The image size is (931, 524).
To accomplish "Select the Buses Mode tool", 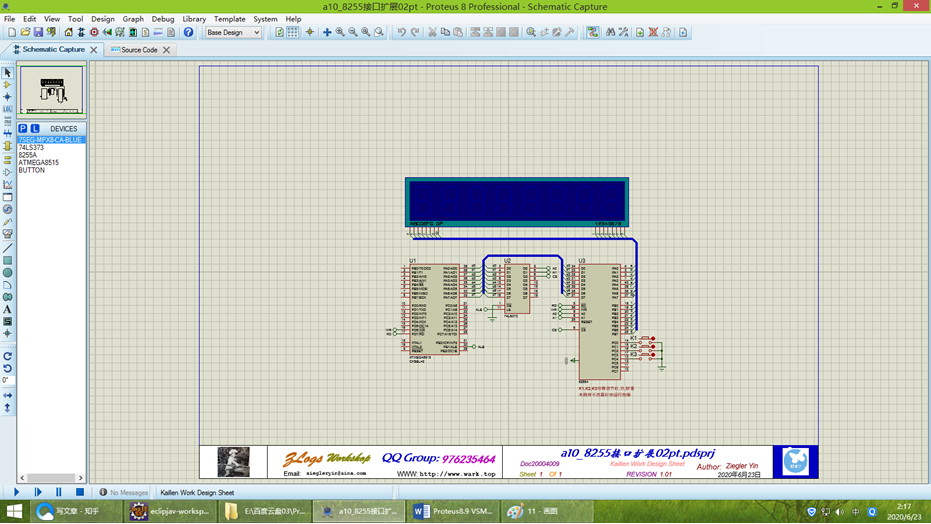I will pyautogui.click(x=7, y=134).
